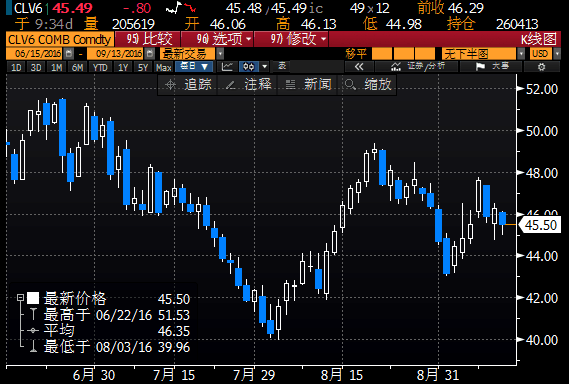Viewport: 569px width, 384px height.
Task: Click the intraday sparkline mini chart
Action: coord(181,7)
